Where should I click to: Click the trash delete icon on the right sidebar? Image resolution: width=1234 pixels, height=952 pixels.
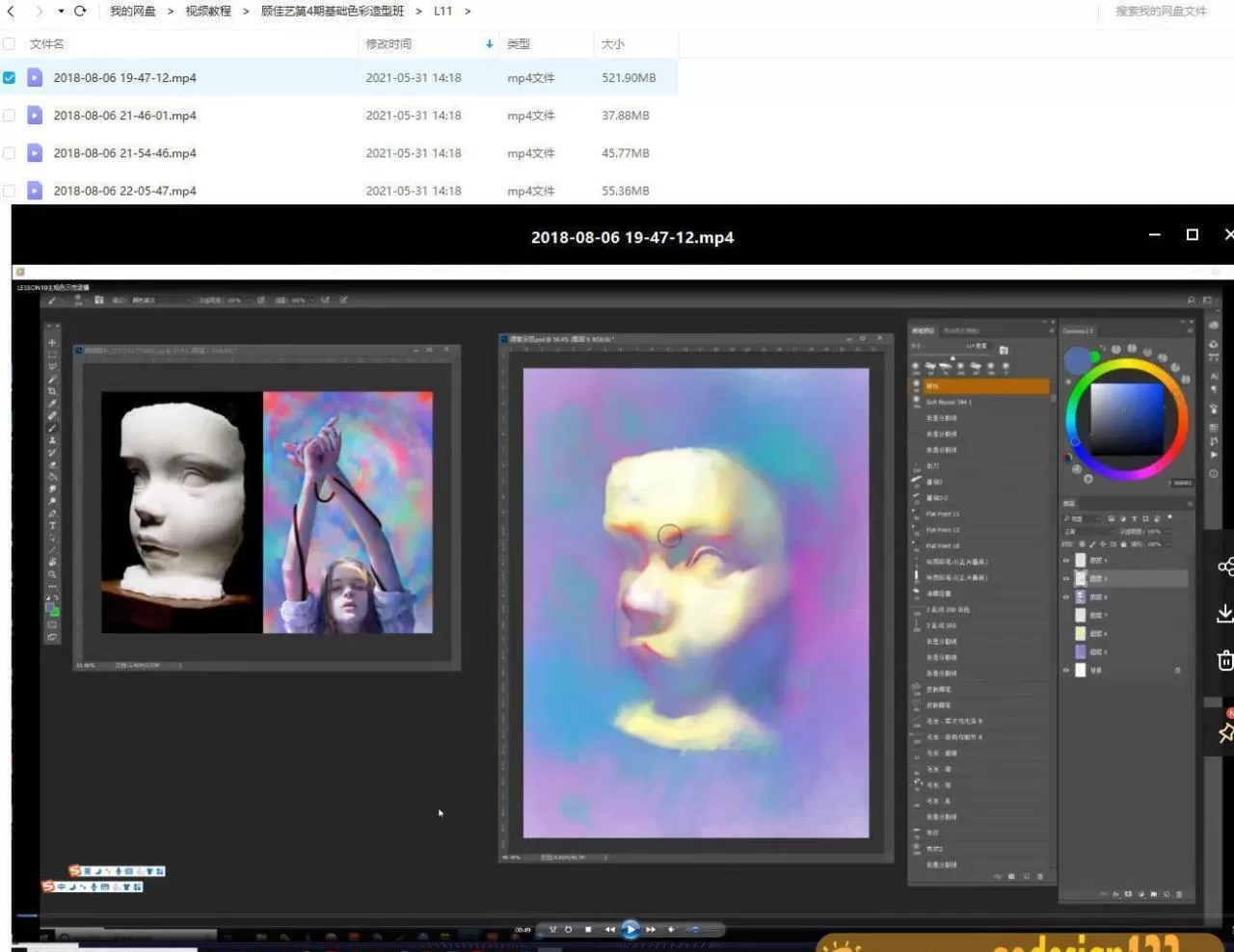(1225, 660)
